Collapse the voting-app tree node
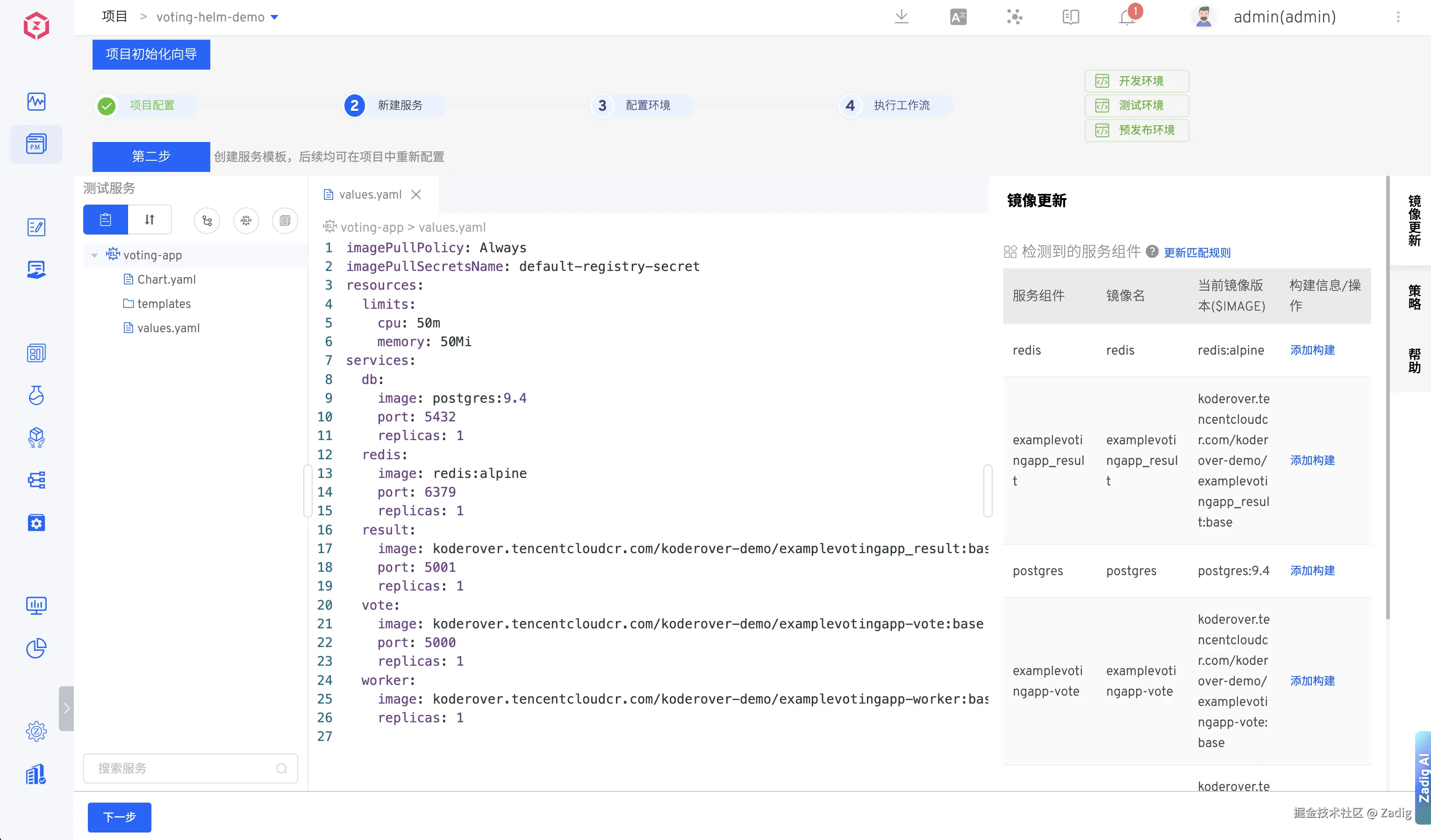The height and width of the screenshot is (840, 1431). pyautogui.click(x=94, y=256)
